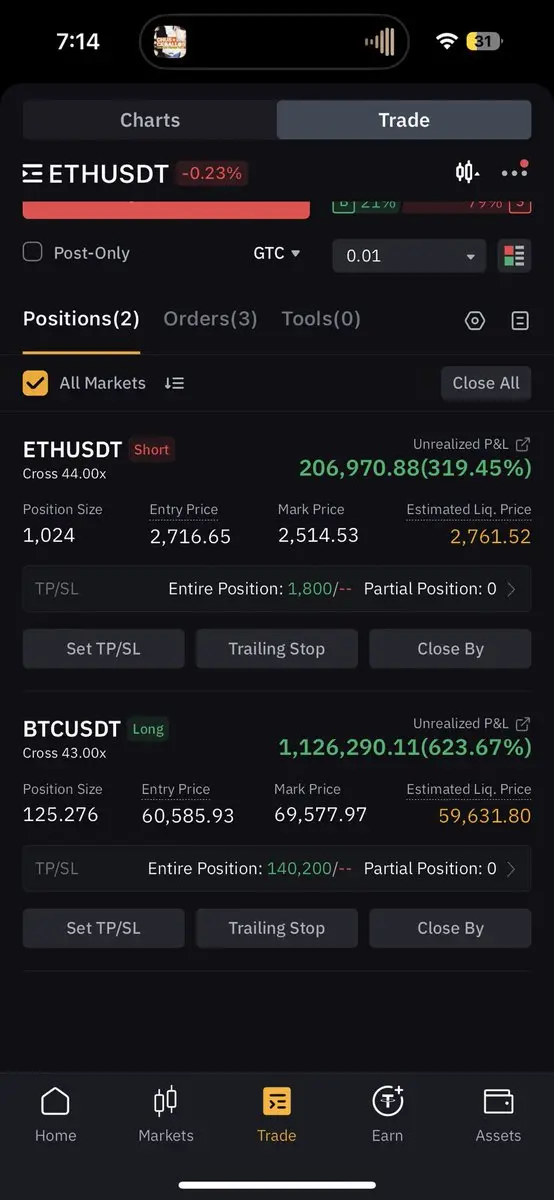The image size is (554, 1200).
Task: Expand the ETHUSDT TP/SL row chevron
Action: [512, 589]
